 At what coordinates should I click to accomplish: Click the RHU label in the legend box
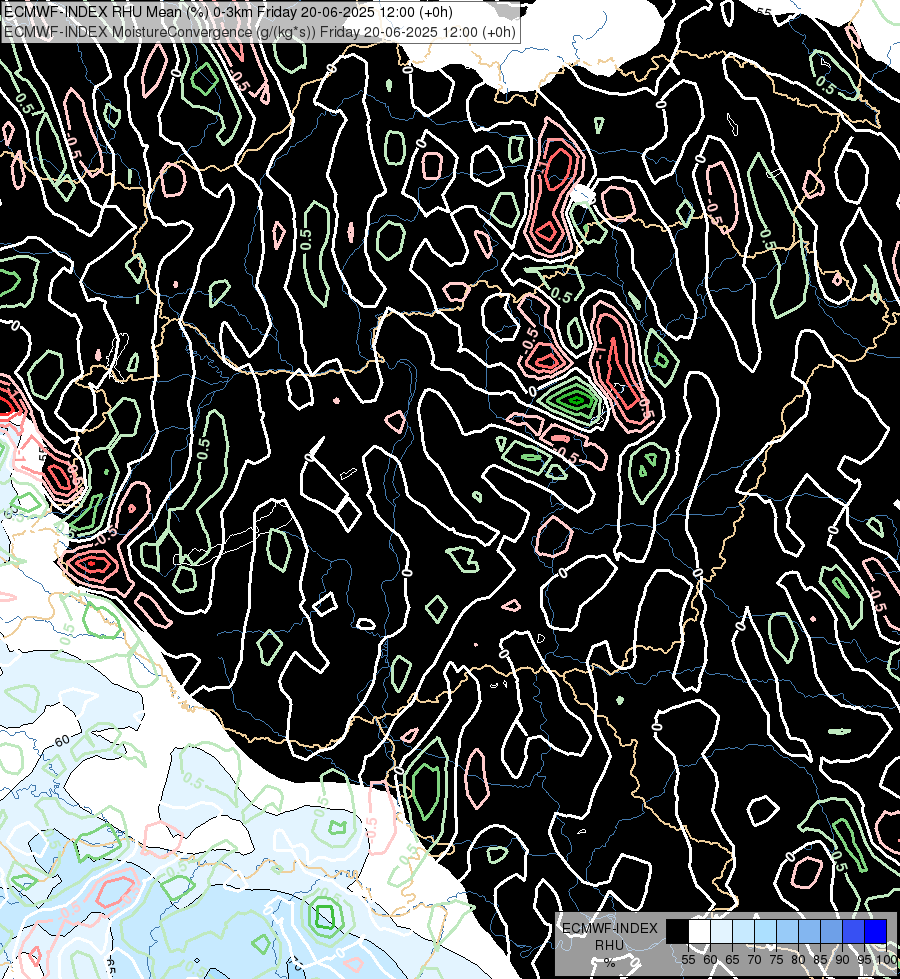[609, 945]
